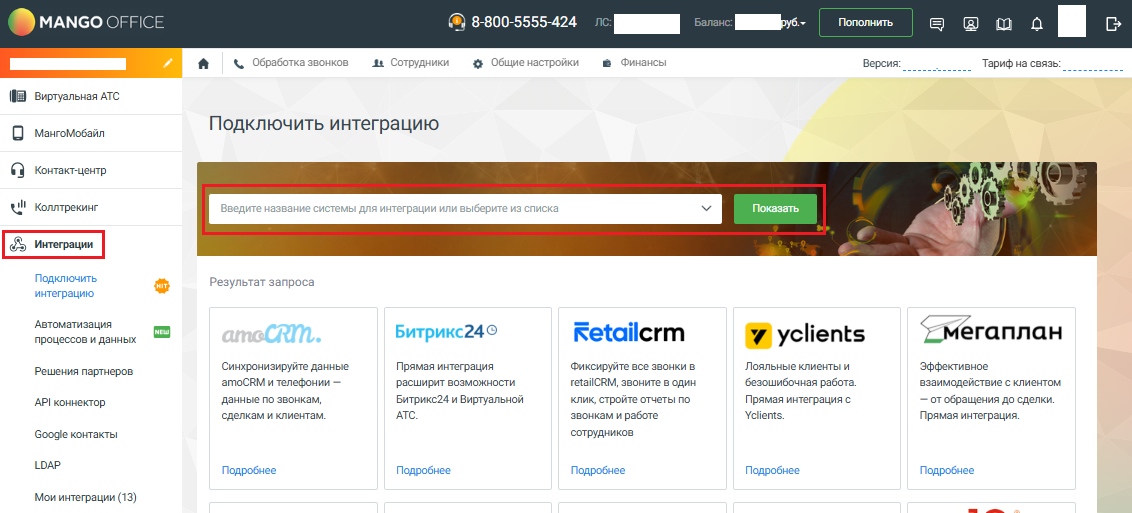Open Автоматизация процессов и данных
1132x513 pixels.
click(x=85, y=332)
